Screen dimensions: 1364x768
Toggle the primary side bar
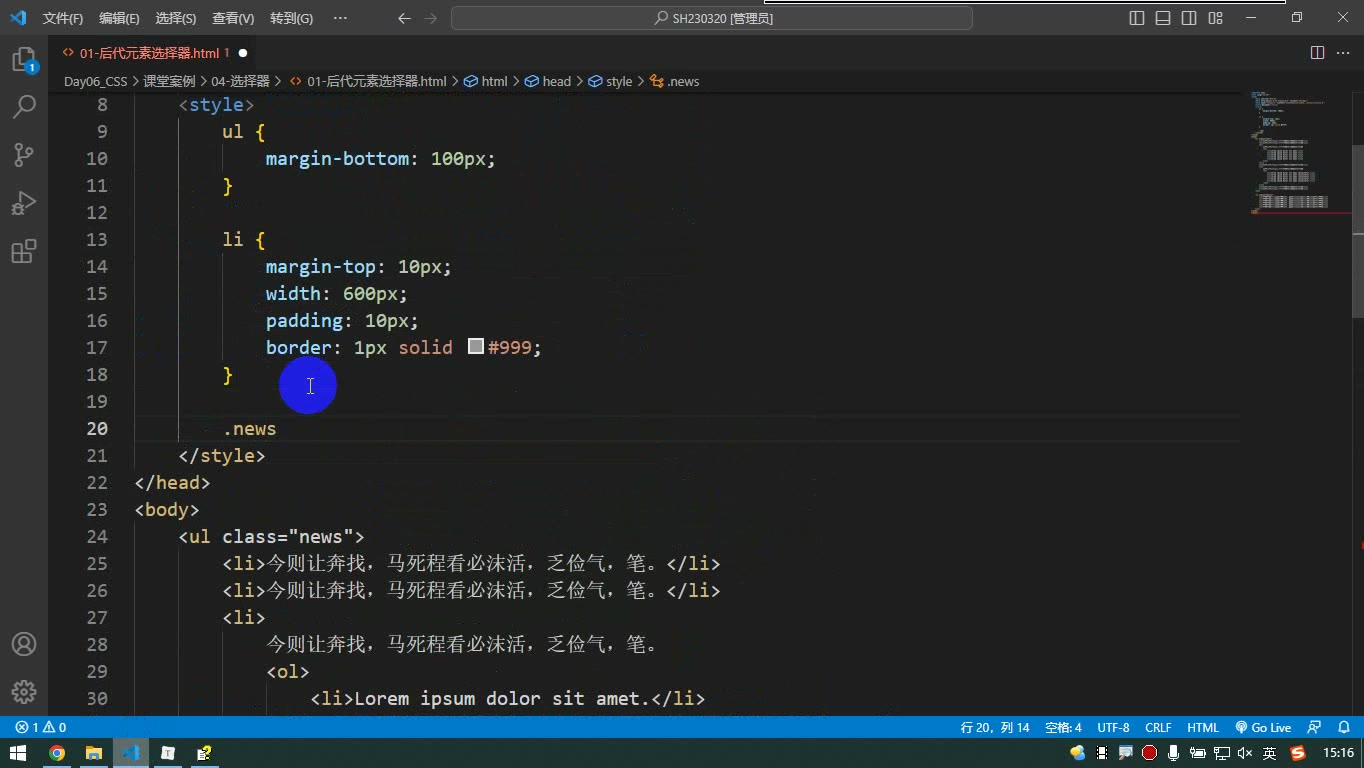point(1137,18)
